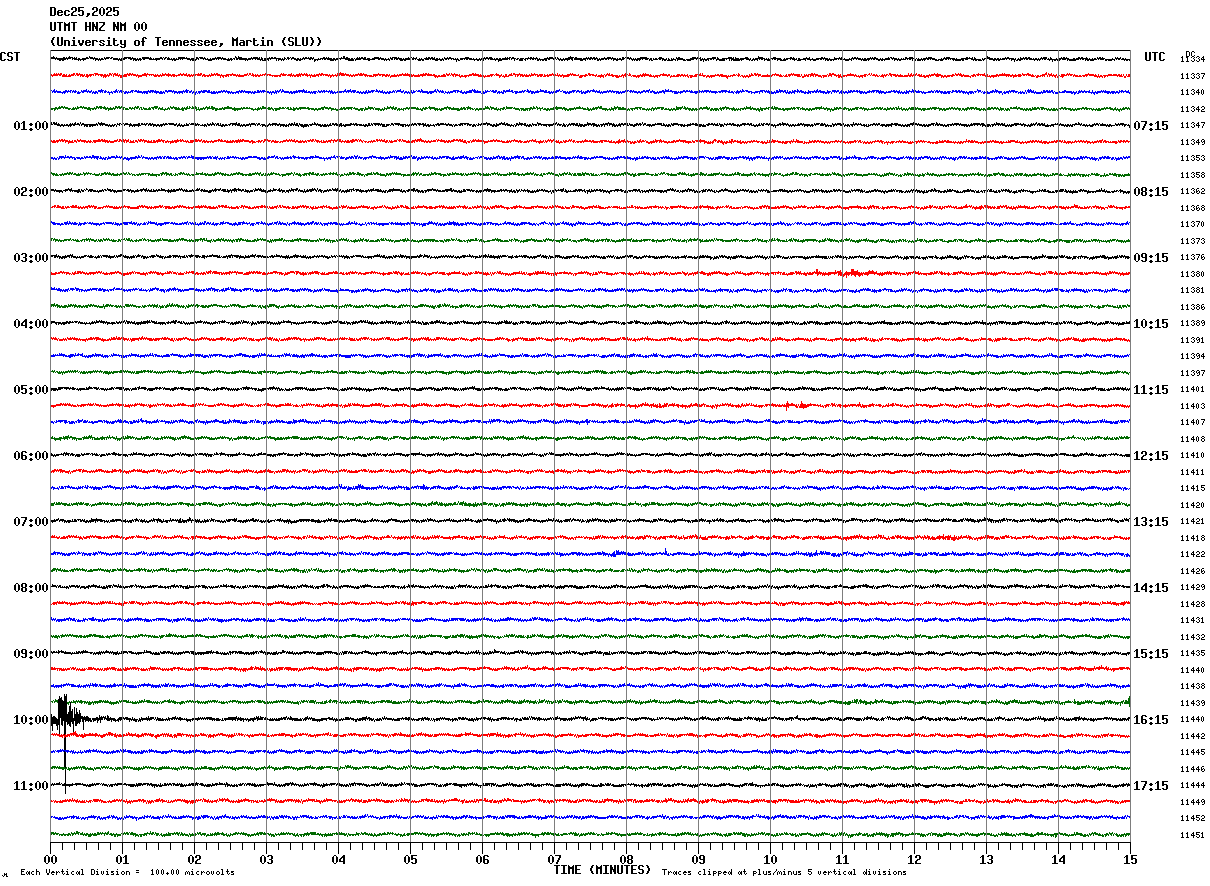Click the DC value 11347
The image size is (1210, 886).
pyautogui.click(x=1192, y=126)
